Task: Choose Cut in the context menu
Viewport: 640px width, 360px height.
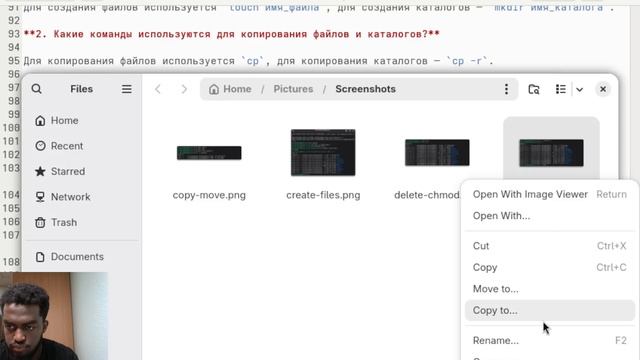Action: 549,246
